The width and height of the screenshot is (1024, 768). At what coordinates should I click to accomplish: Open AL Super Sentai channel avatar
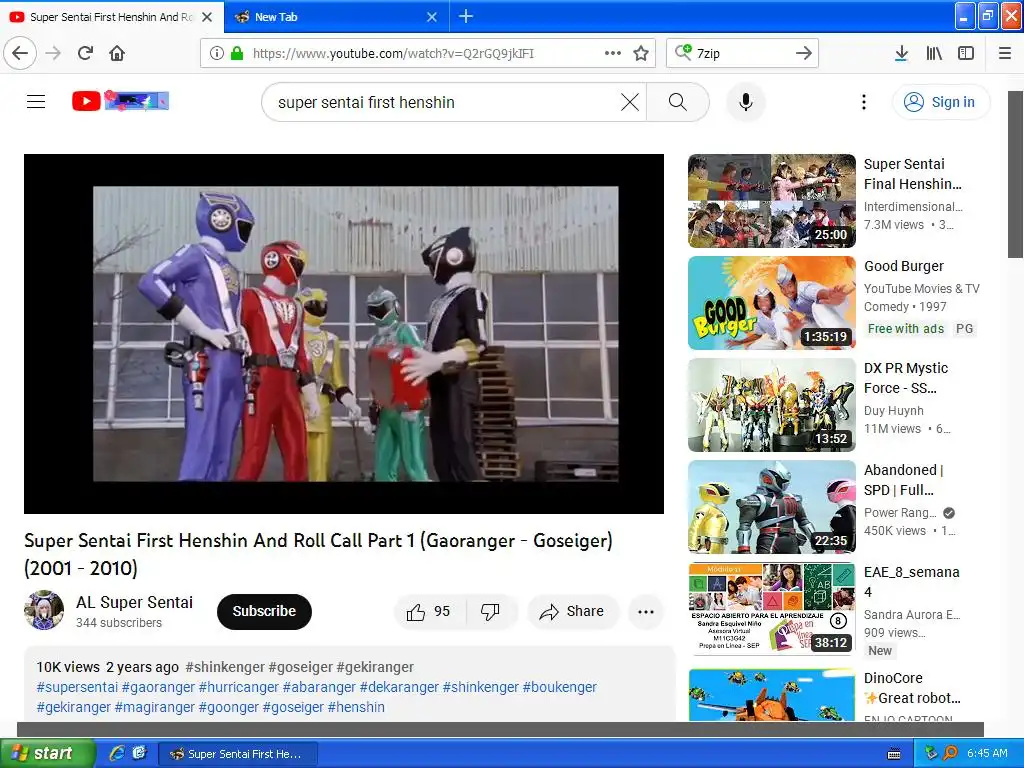pyautogui.click(x=44, y=610)
